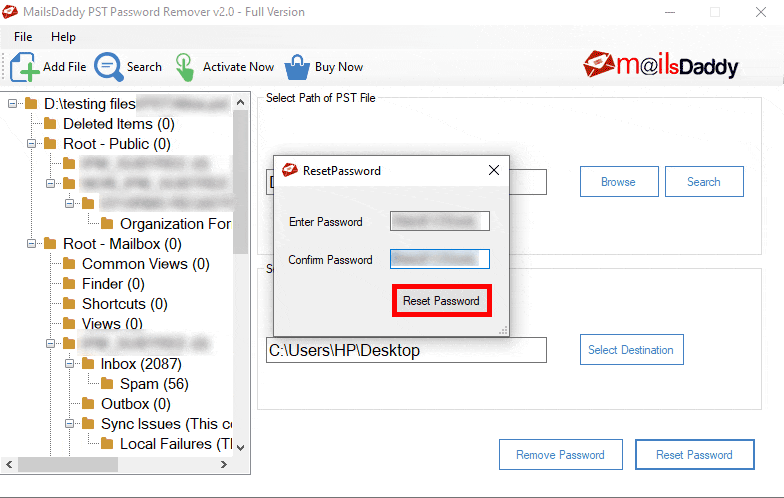Click the tree's horizontal scrollbar thumb
The width and height of the screenshot is (784, 498).
(68, 464)
